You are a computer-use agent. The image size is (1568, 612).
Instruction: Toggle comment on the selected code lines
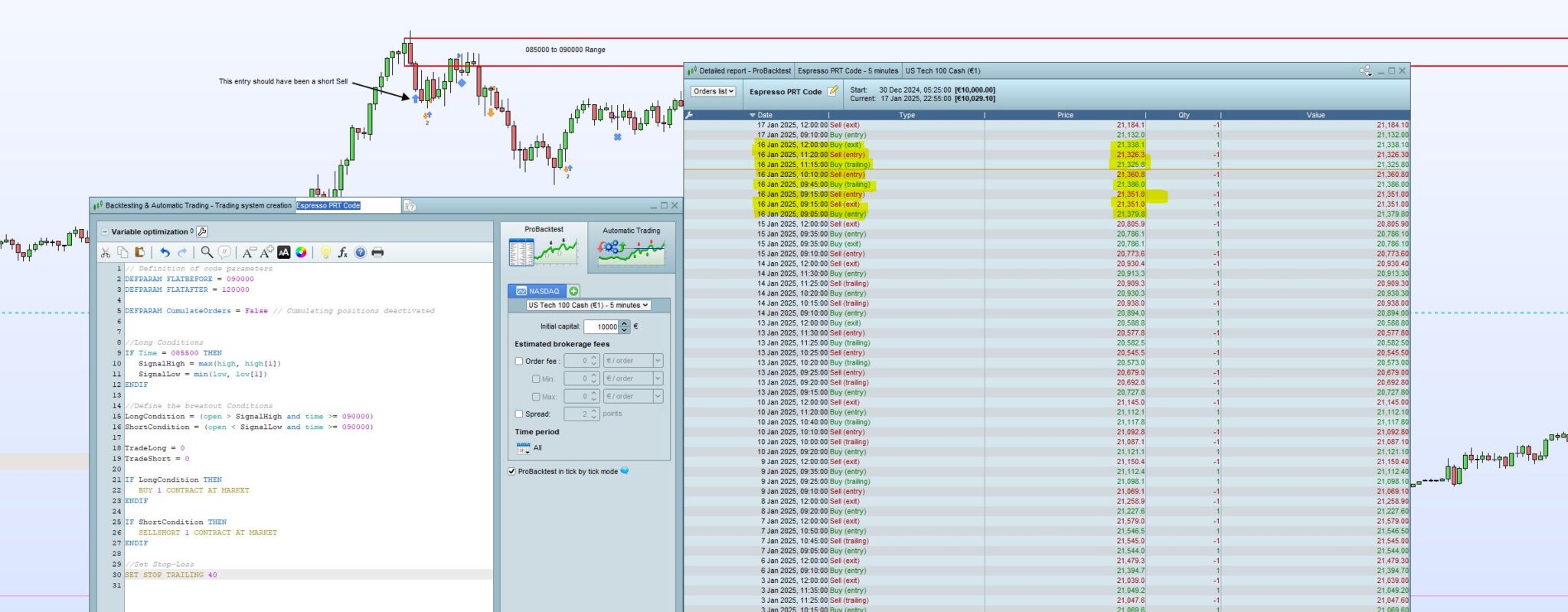click(x=224, y=252)
